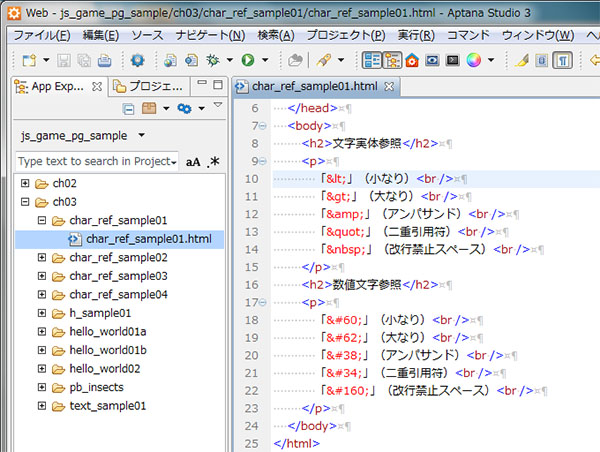Collapse paragraph fold marker on line 17
600x452 pixels.
[x=262, y=303]
